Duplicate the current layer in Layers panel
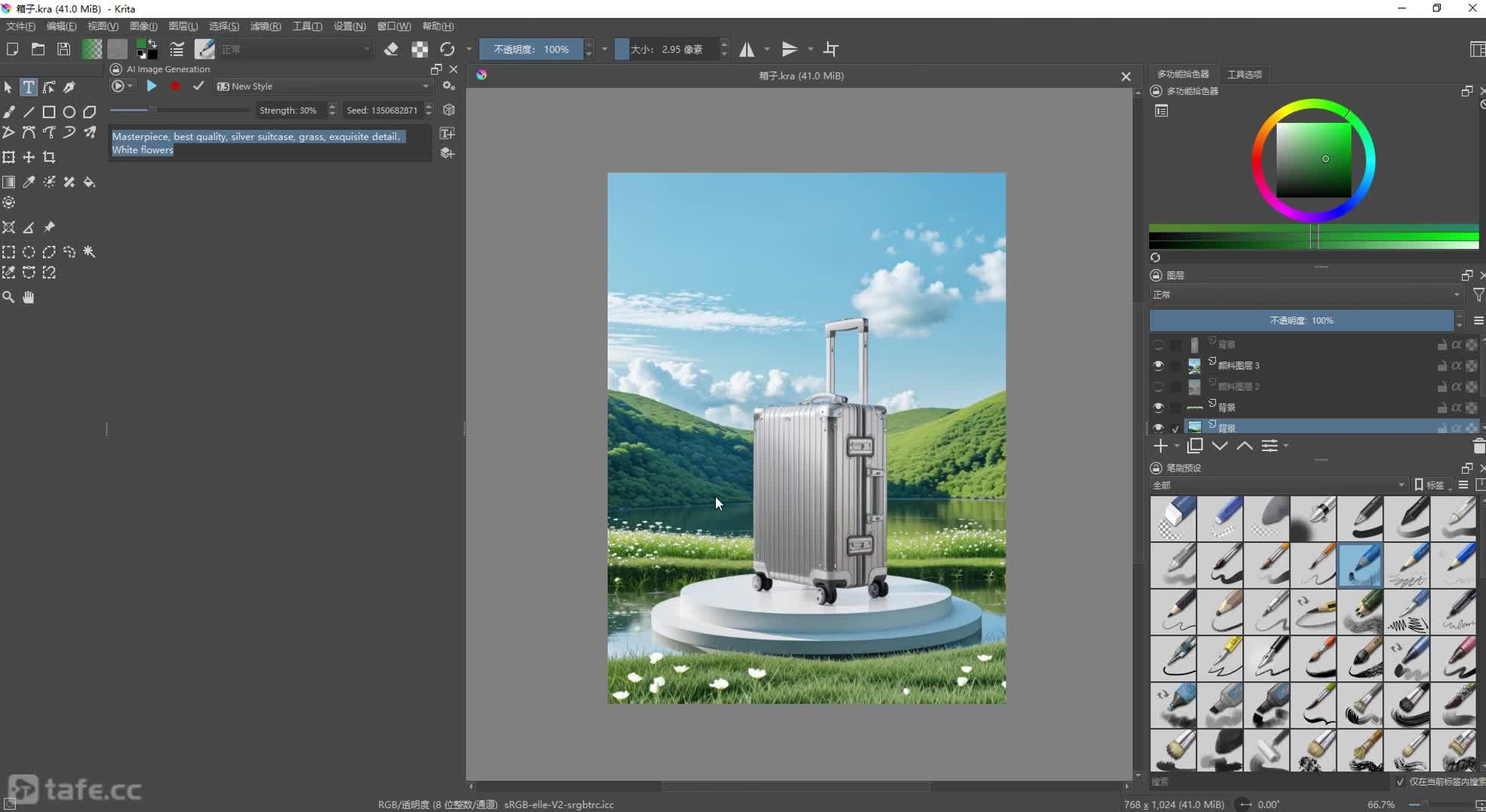The image size is (1486, 812). 1194,446
